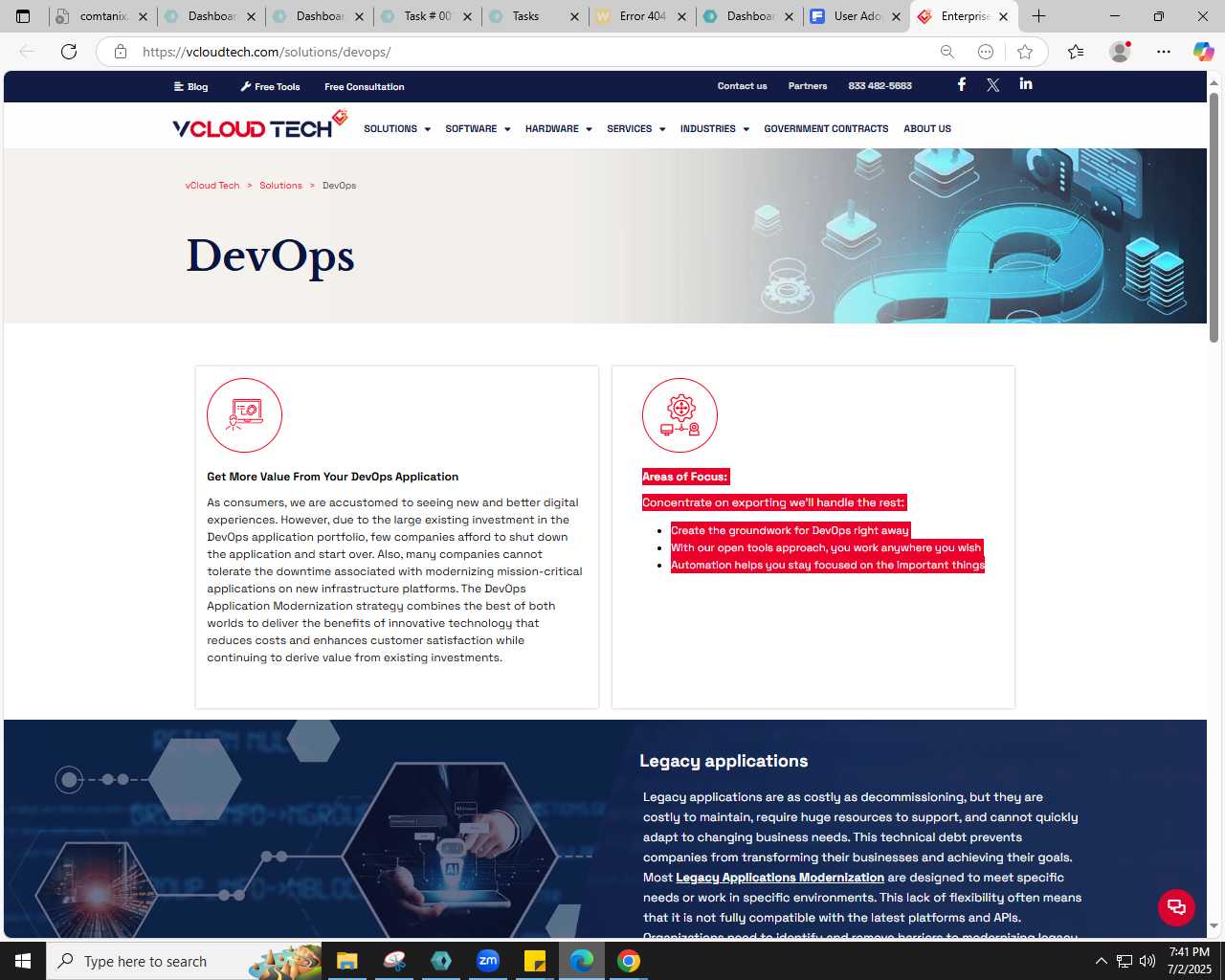The image size is (1225, 980).
Task: Expand the SOFTWARE dropdown menu
Action: (478, 128)
